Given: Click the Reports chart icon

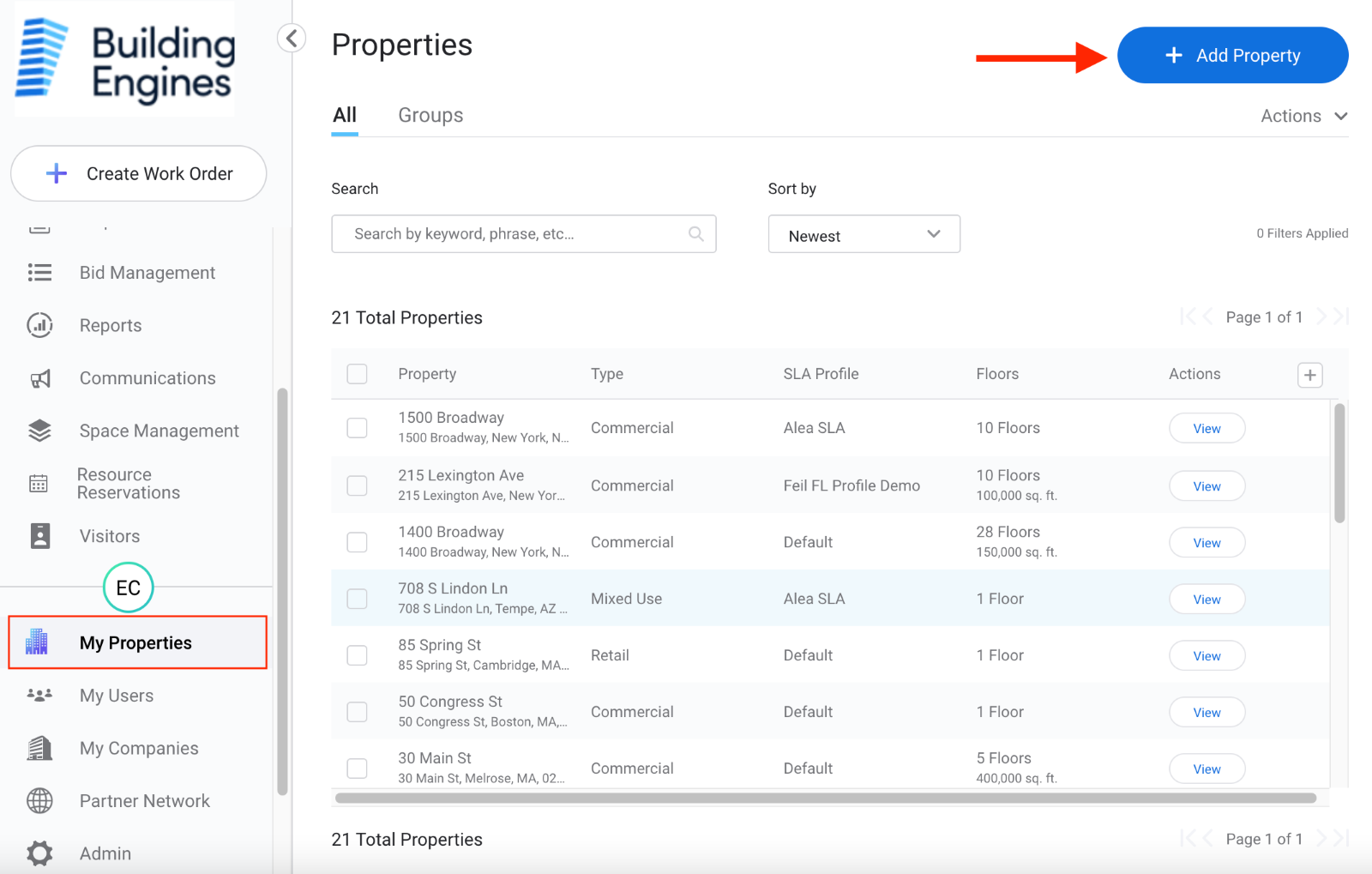Looking at the screenshot, I should [39, 325].
